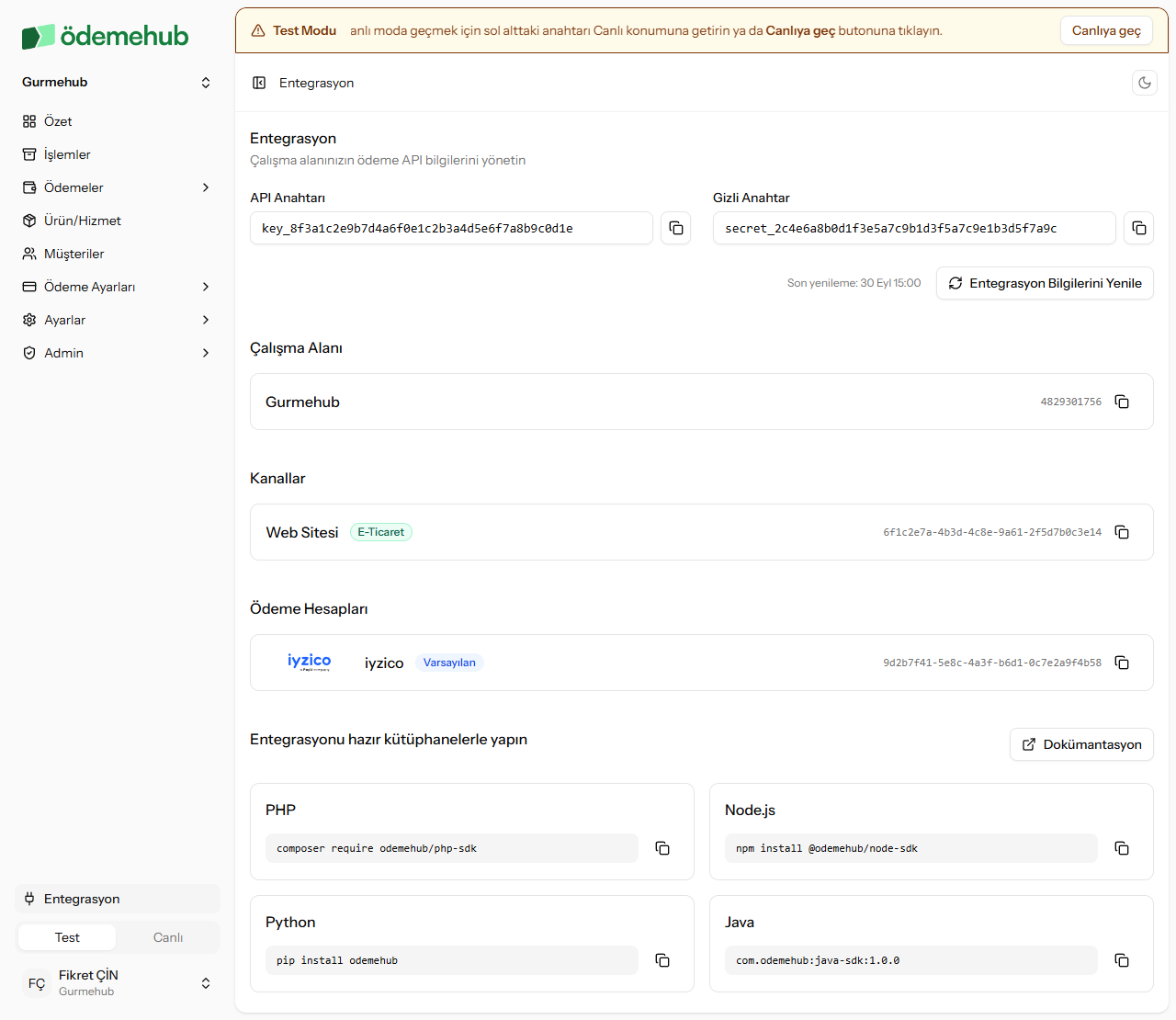Click the API Anahtarı input field
The height and width of the screenshot is (1020, 1176).
tap(451, 228)
